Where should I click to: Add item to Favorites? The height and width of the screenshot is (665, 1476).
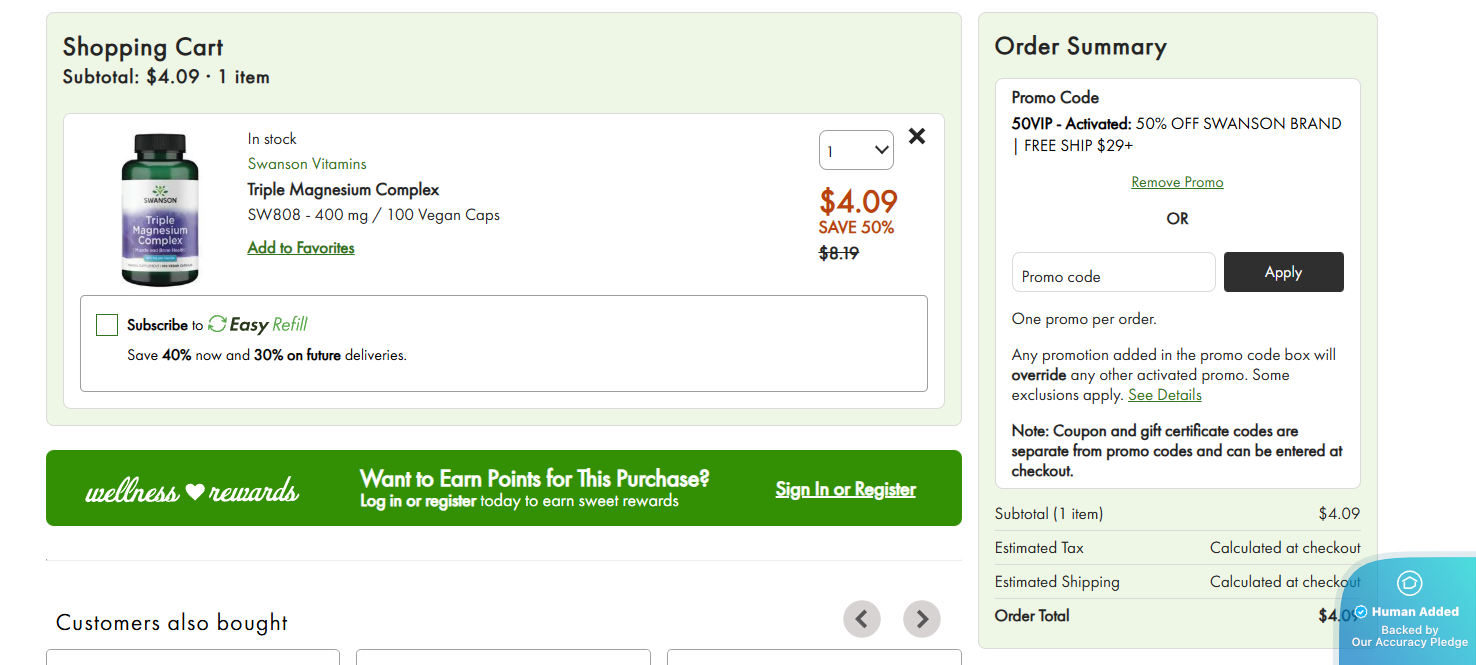coord(301,248)
